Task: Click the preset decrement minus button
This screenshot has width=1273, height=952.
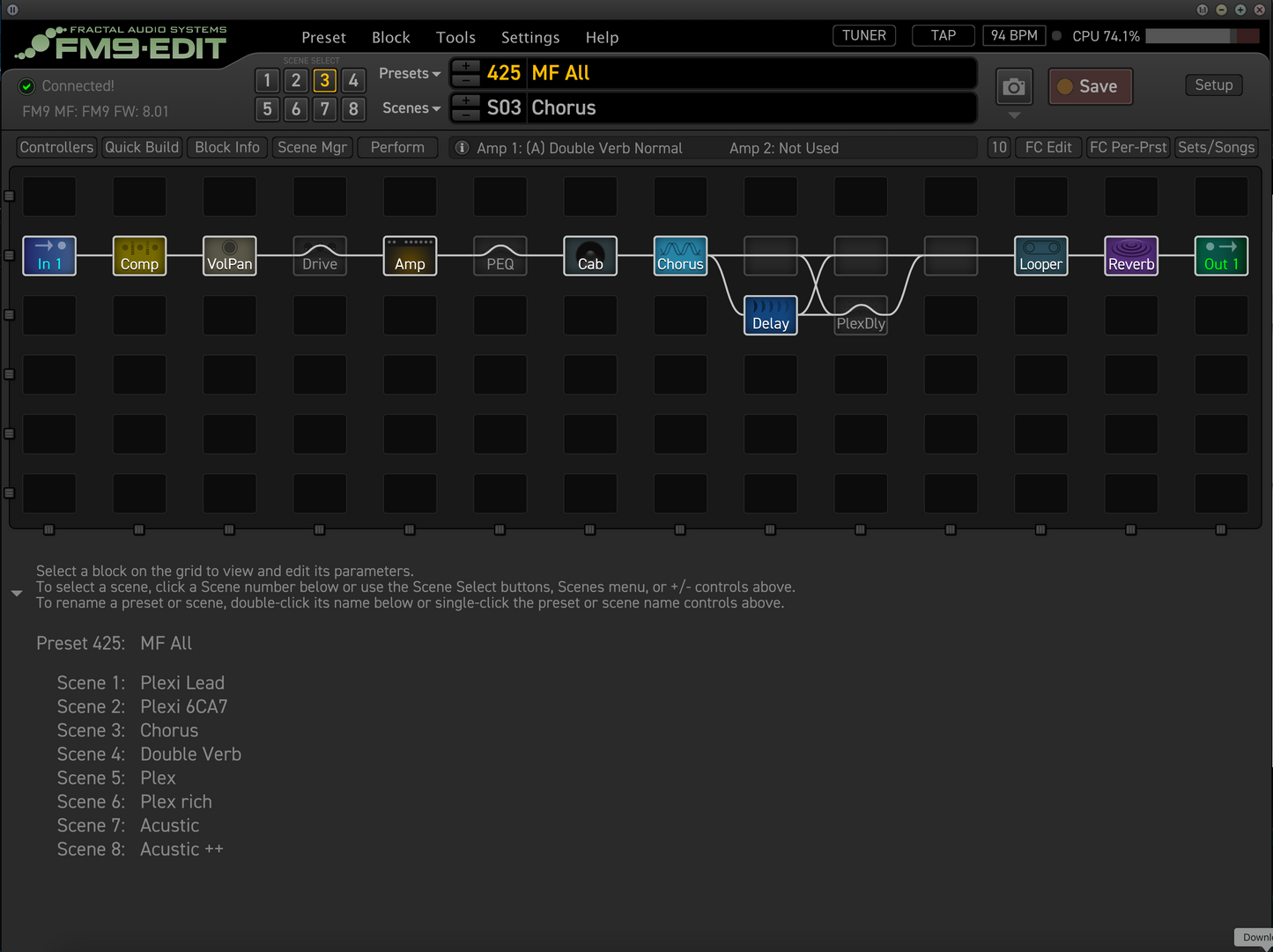Action: [x=466, y=79]
